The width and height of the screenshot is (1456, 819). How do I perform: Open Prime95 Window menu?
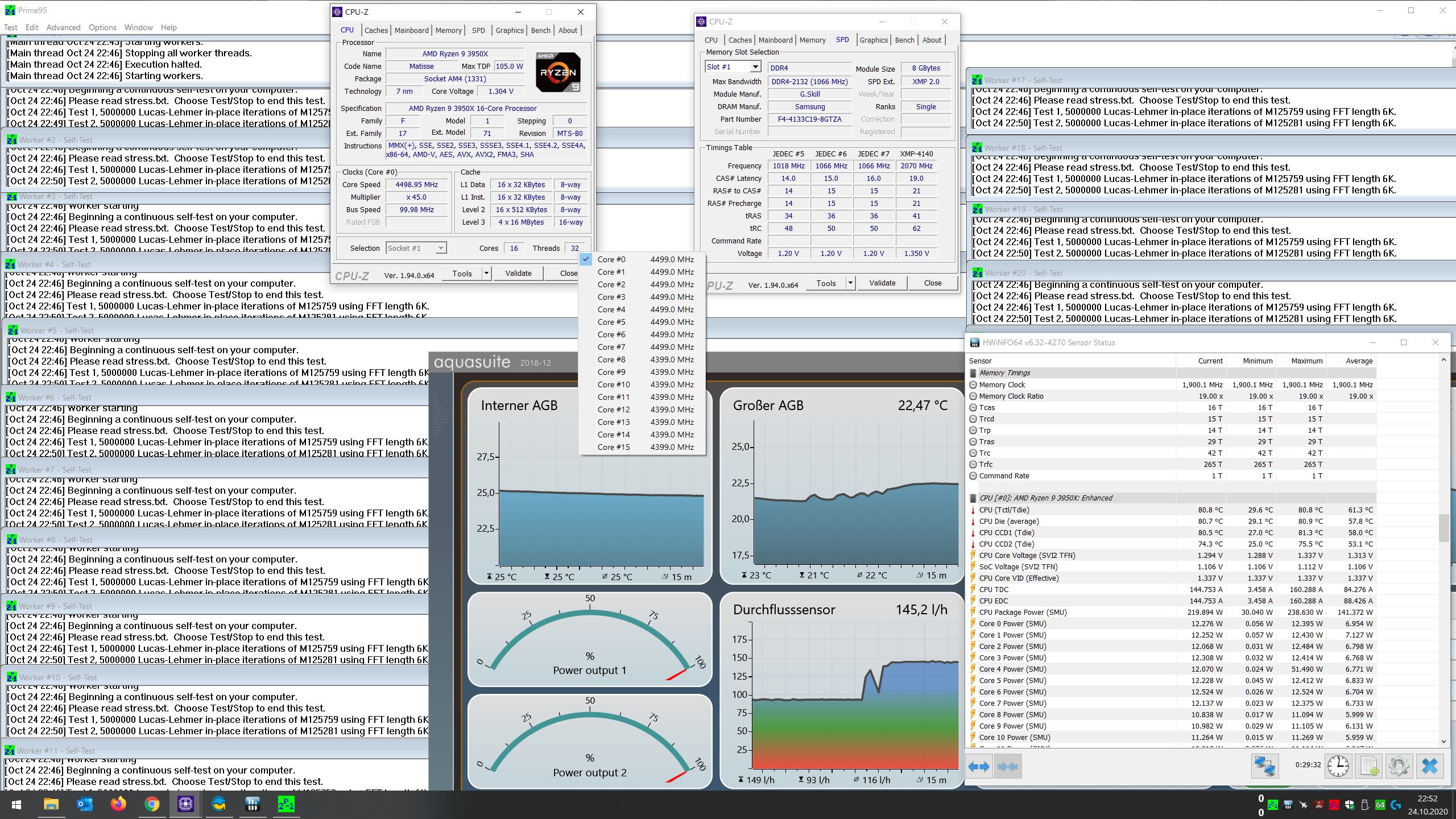[138, 27]
